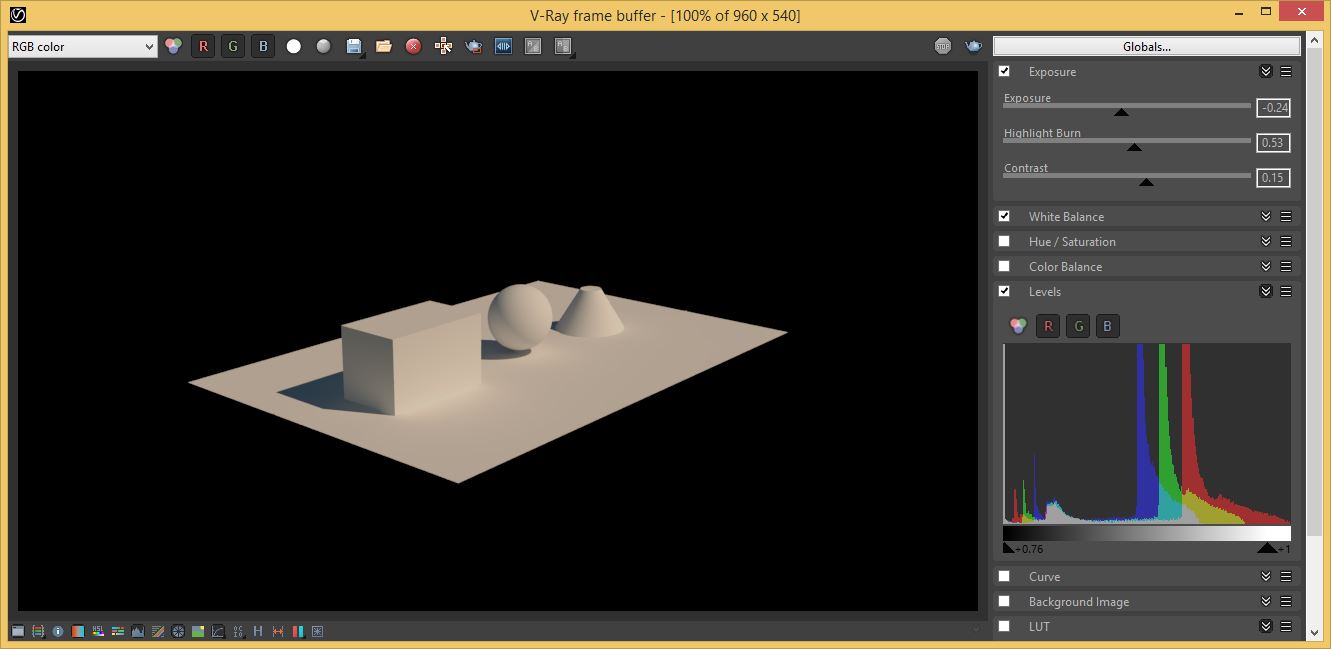Open the RGB color channel dropdown
Screen dimensions: 1331x649
83,46
